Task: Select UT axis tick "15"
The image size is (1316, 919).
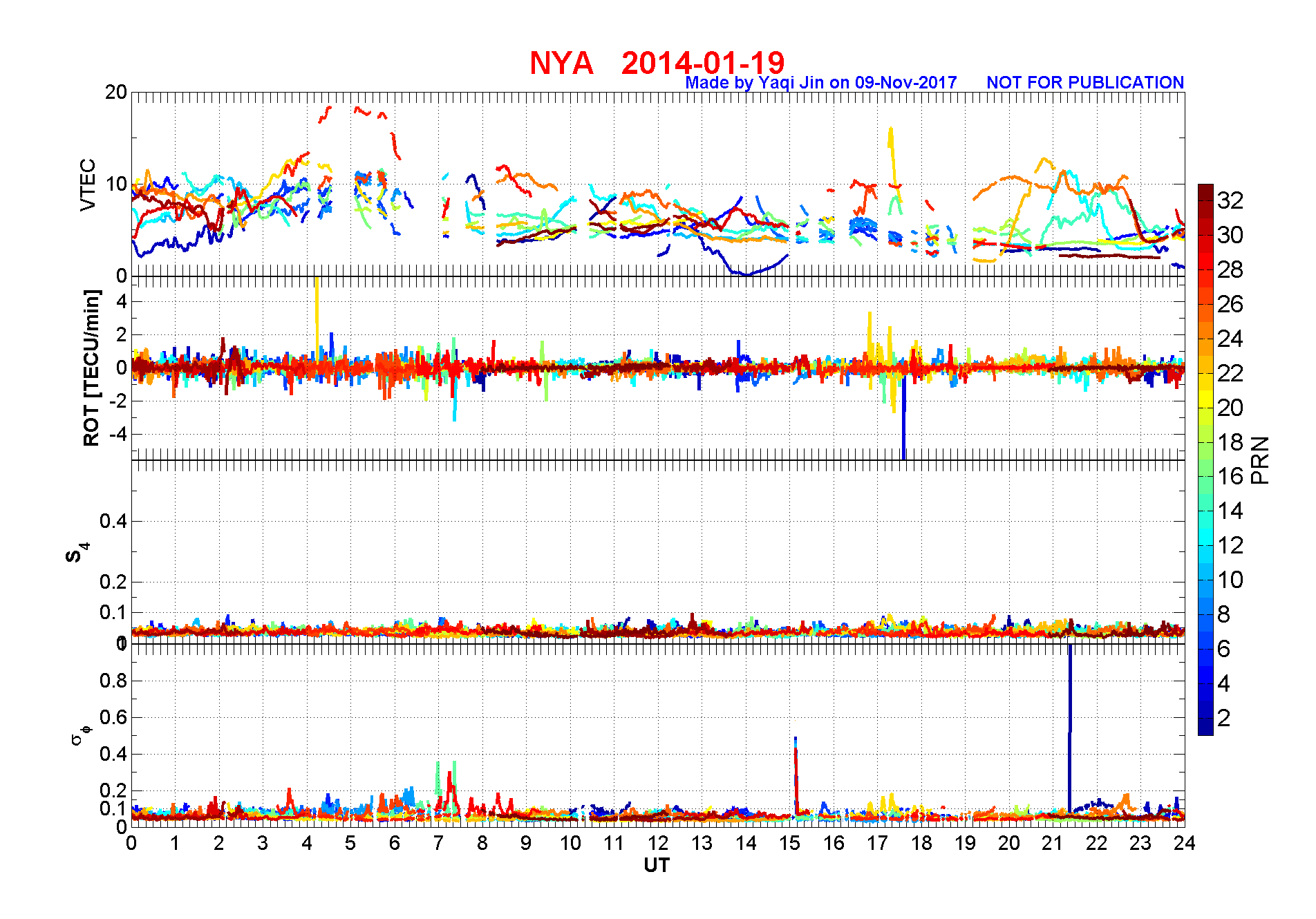Action: [x=789, y=843]
